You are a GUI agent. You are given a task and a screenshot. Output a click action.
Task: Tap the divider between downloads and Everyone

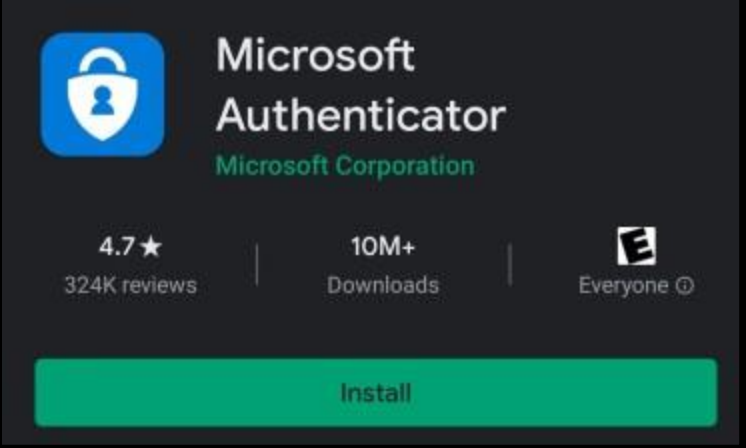[510, 264]
